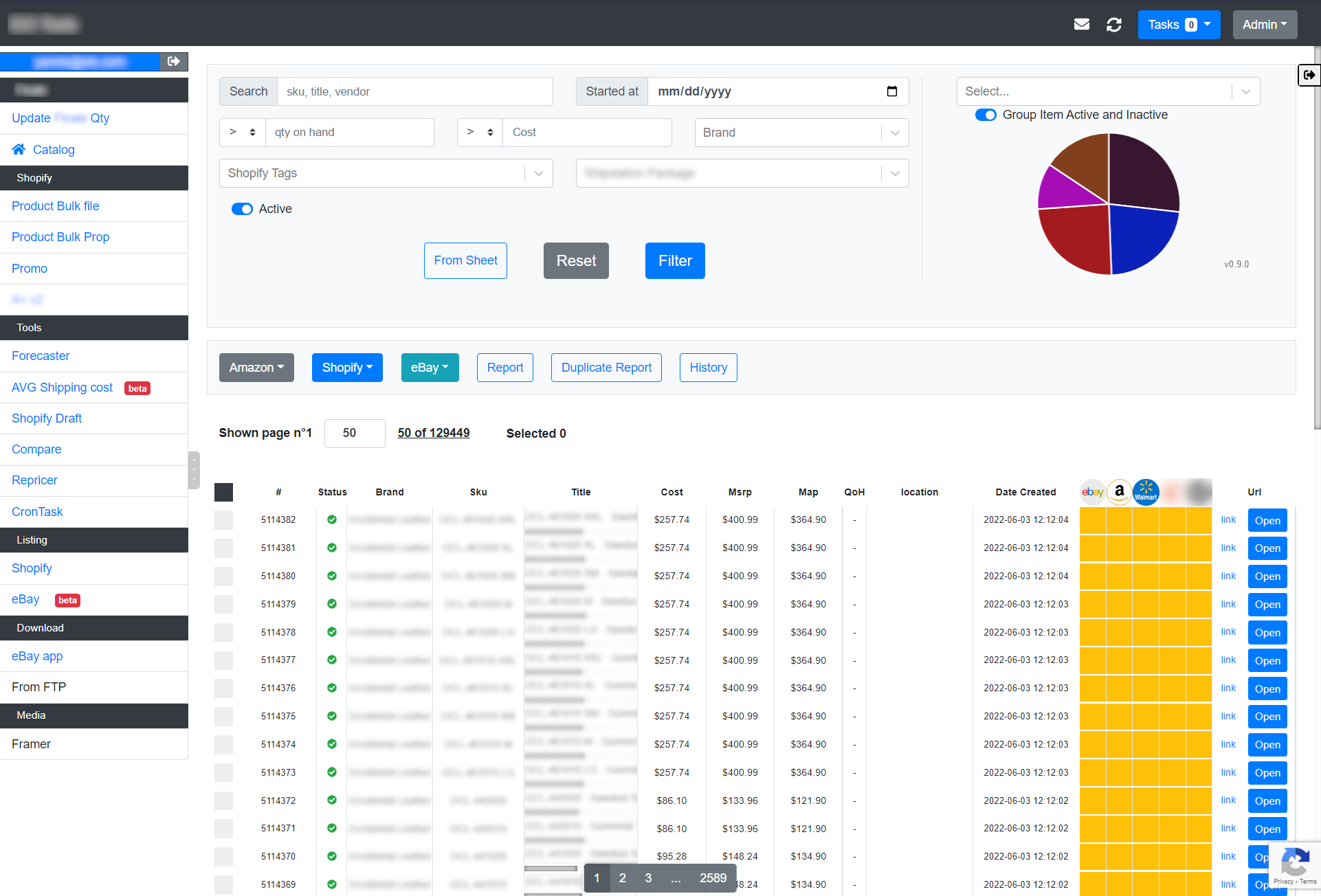
Task: Open Product Bulk file in sidebar
Action: click(55, 206)
